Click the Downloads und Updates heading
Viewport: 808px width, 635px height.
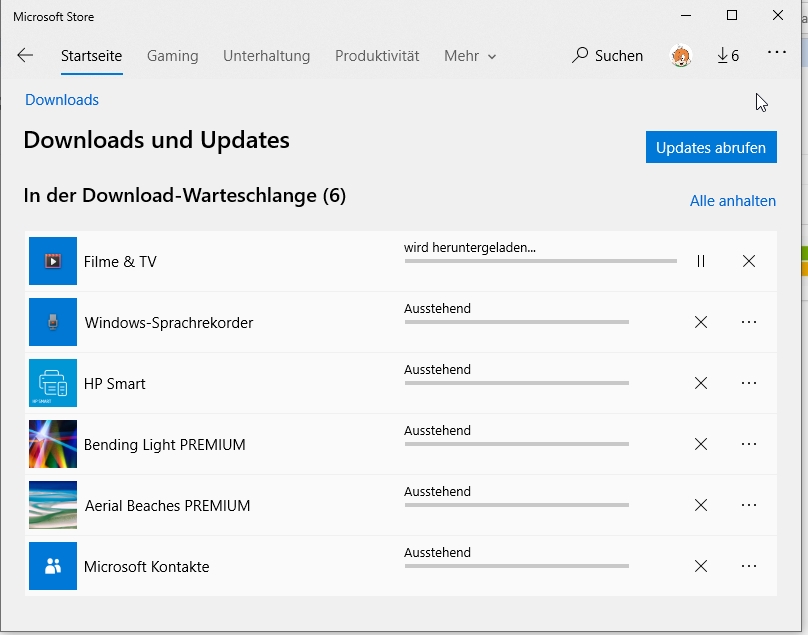click(x=157, y=140)
